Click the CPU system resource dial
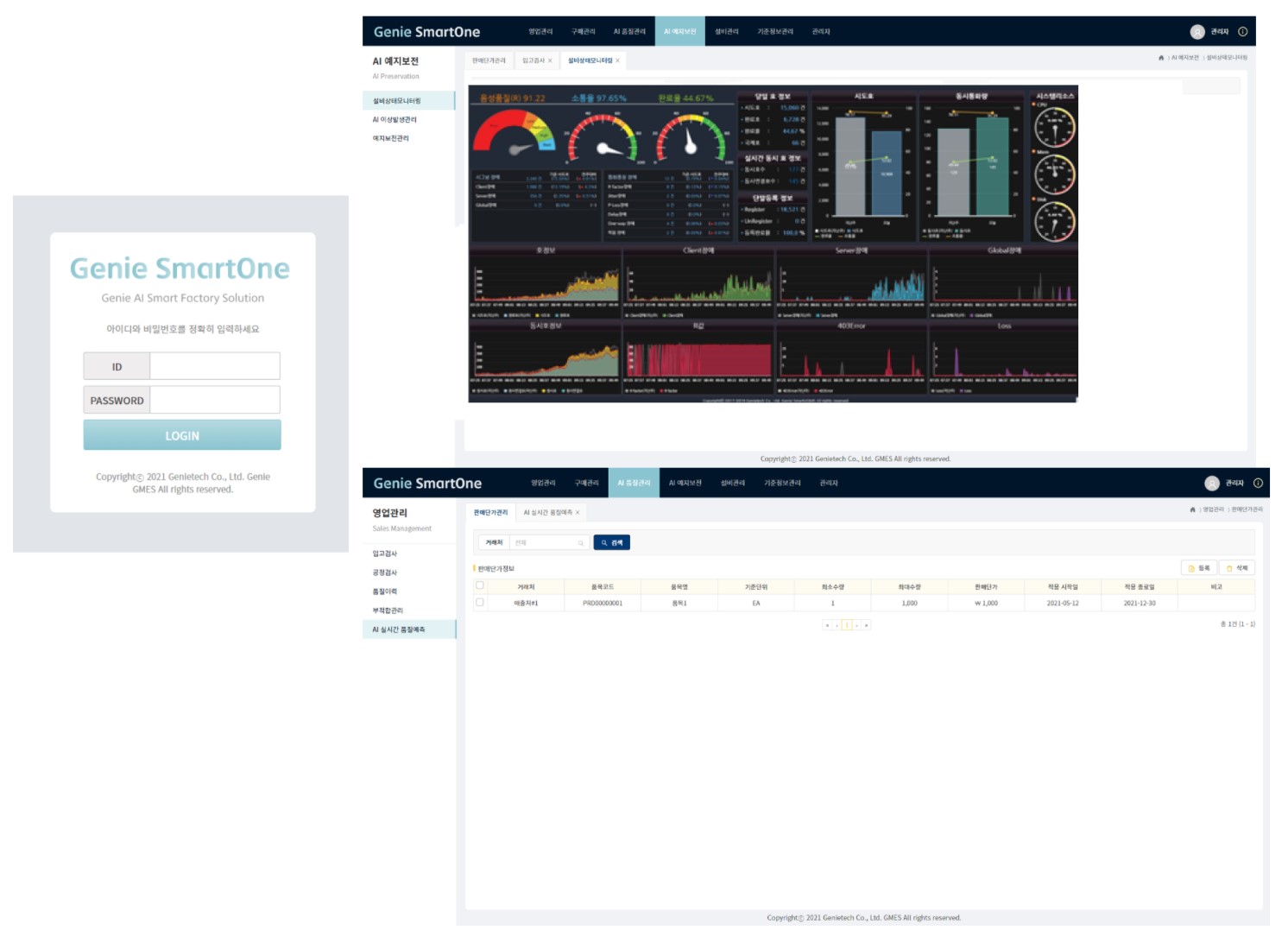Screen dimensions: 1288x949 click(x=1055, y=128)
